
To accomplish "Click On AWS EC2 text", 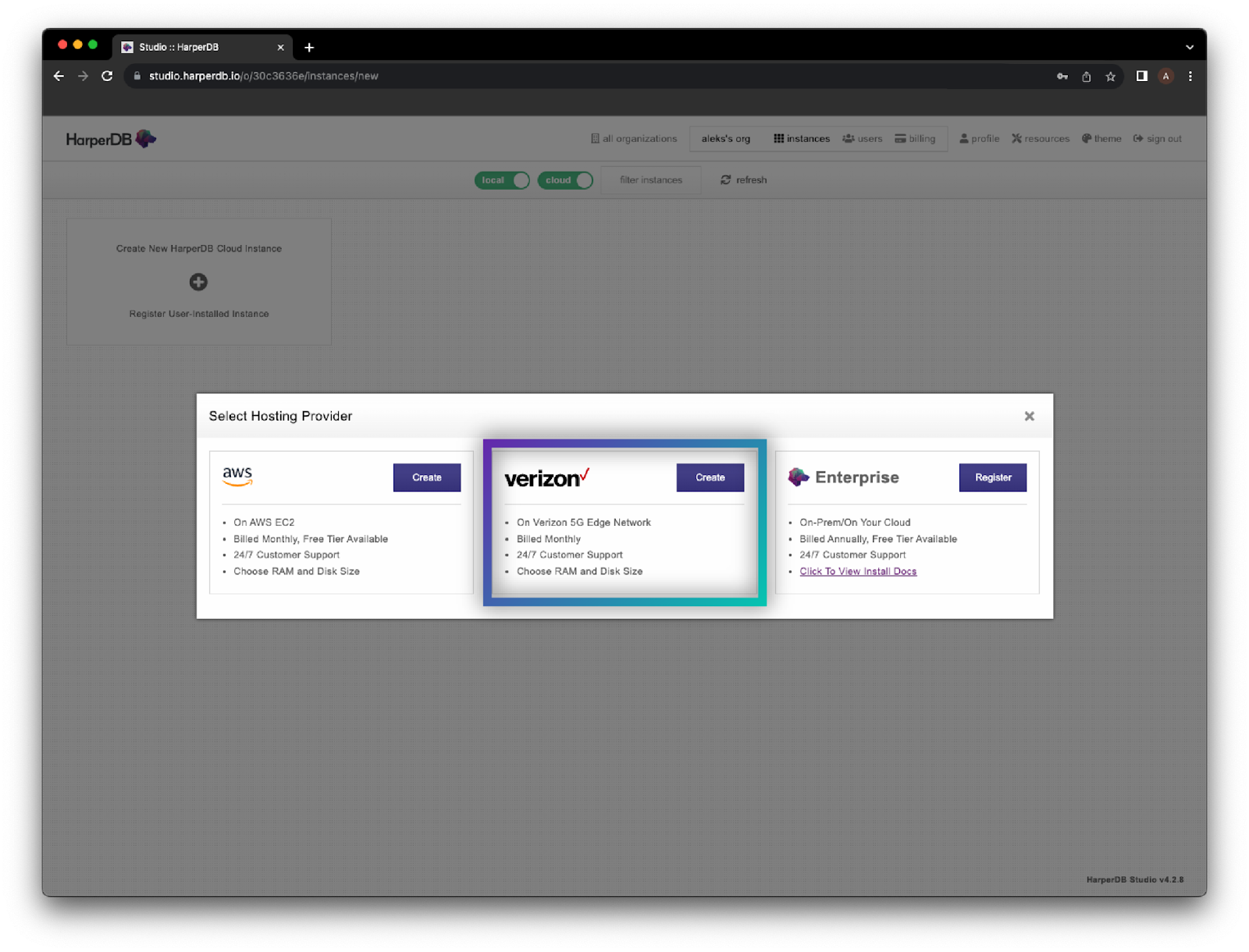I will coord(264,522).
